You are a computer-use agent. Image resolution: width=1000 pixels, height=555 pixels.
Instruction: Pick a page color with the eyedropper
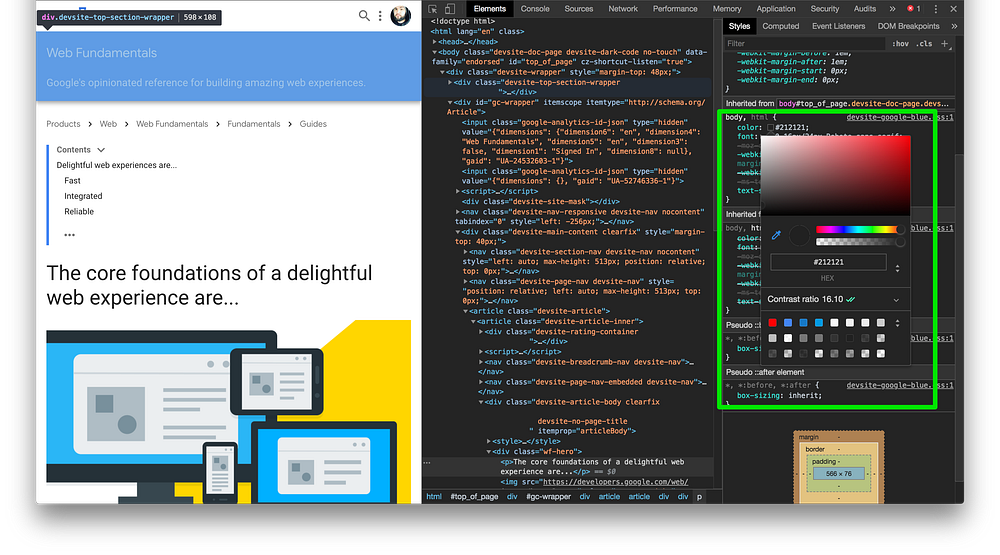(x=776, y=235)
